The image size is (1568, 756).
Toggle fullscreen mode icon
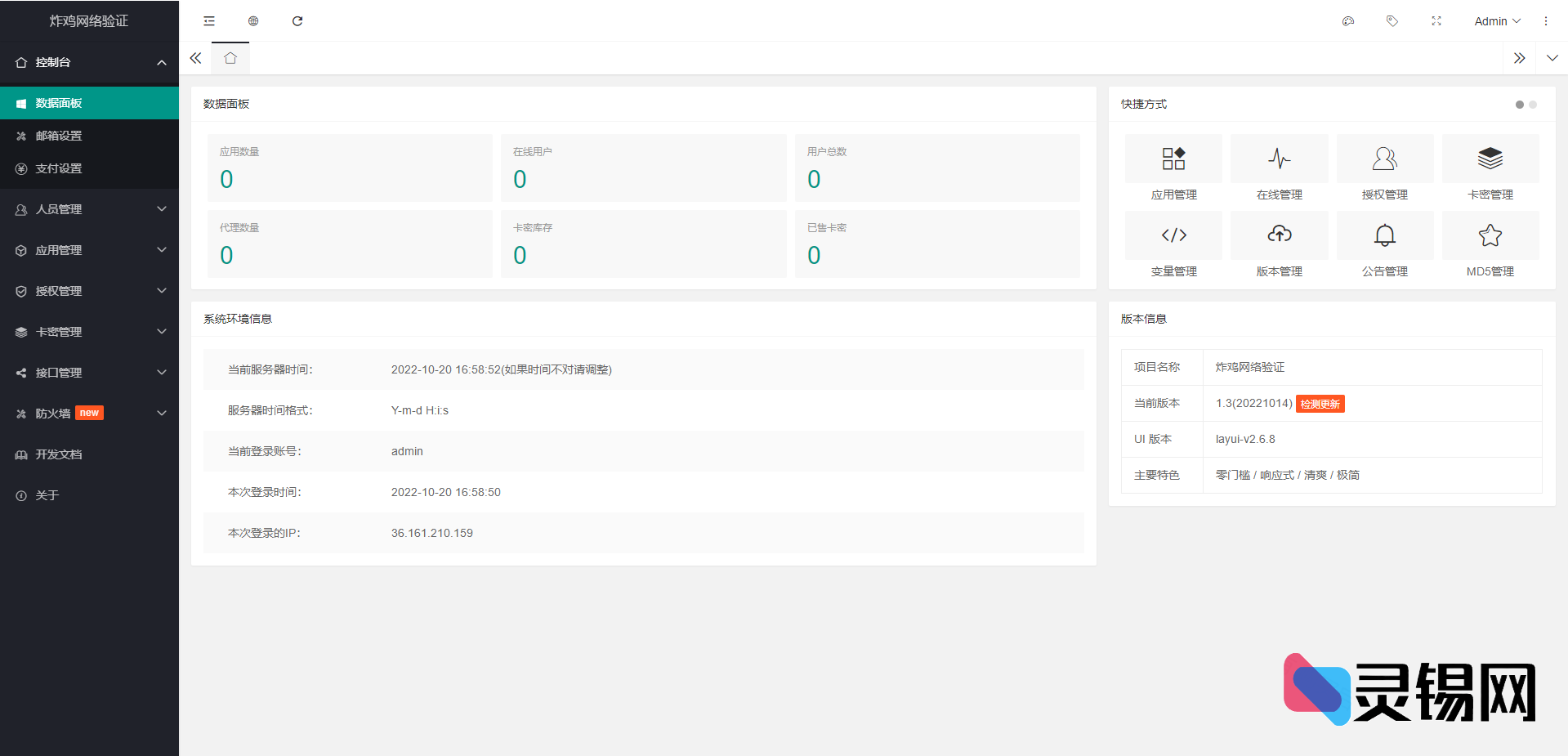(x=1436, y=21)
